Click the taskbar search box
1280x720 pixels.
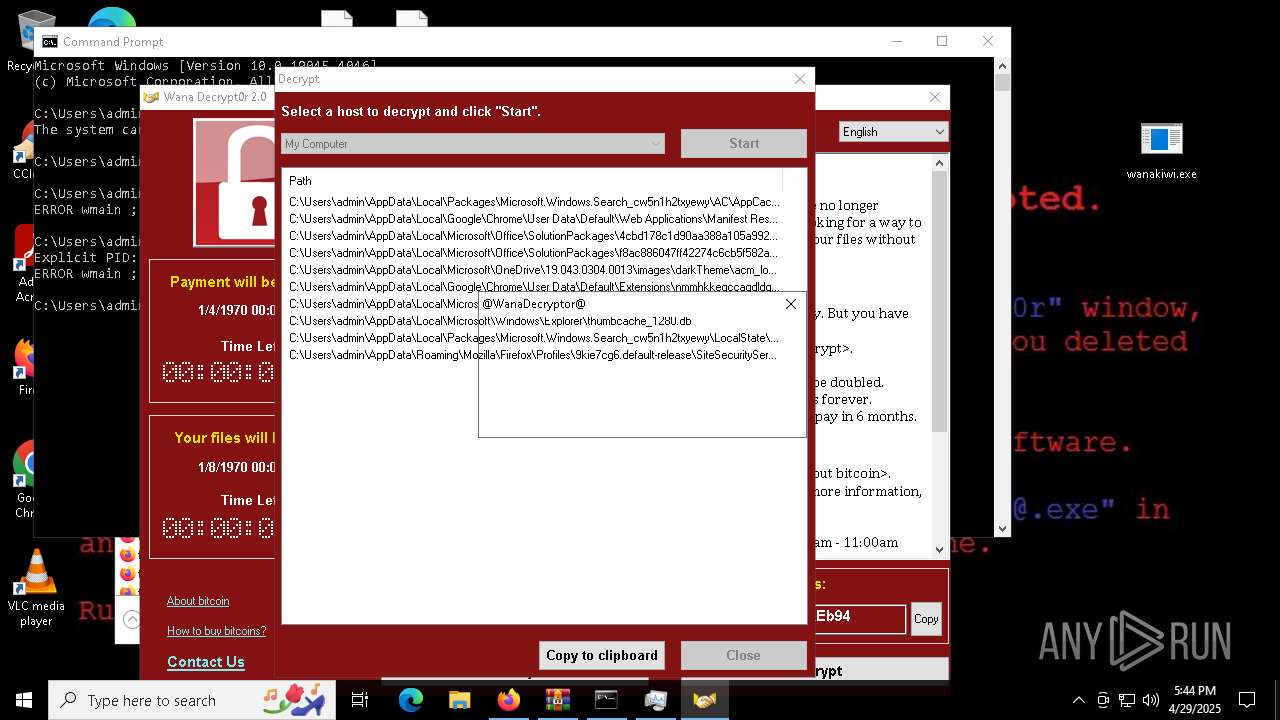pos(192,700)
